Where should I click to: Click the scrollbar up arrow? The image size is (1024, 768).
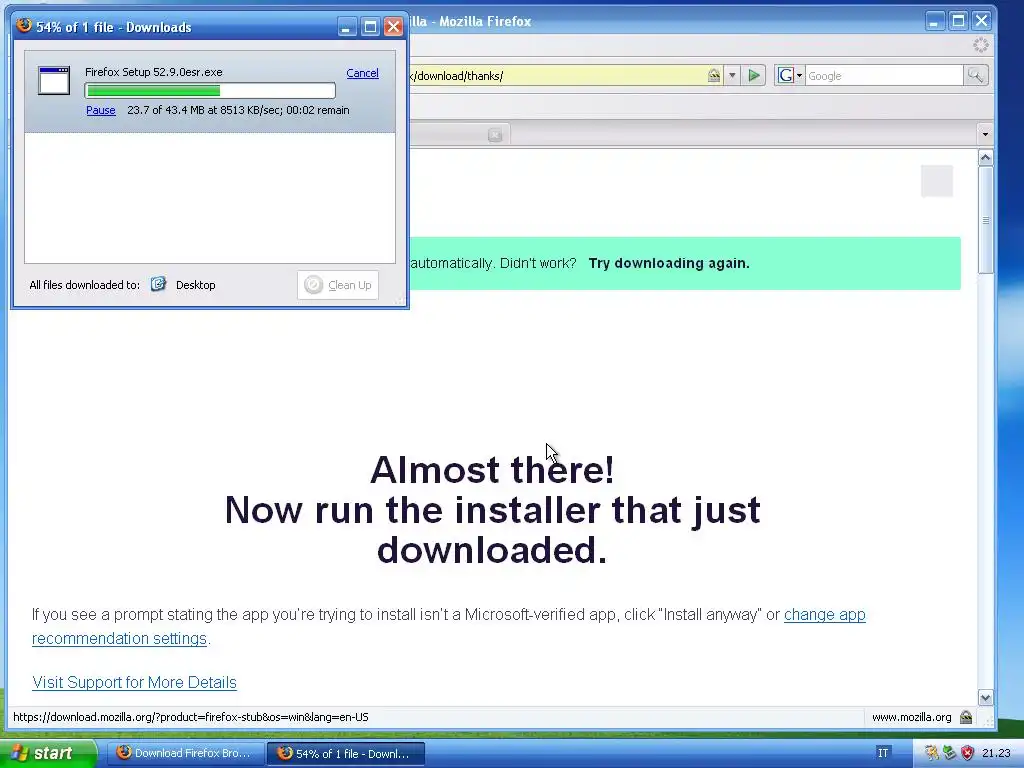click(x=985, y=157)
